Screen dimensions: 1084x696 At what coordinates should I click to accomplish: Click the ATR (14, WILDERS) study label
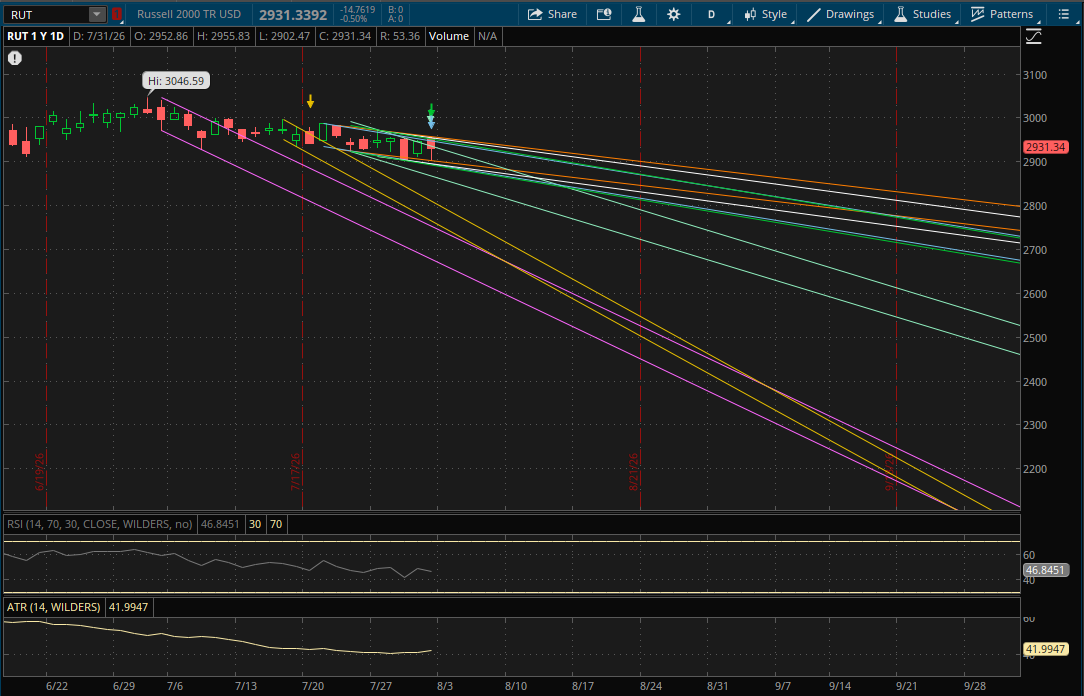pyautogui.click(x=54, y=607)
